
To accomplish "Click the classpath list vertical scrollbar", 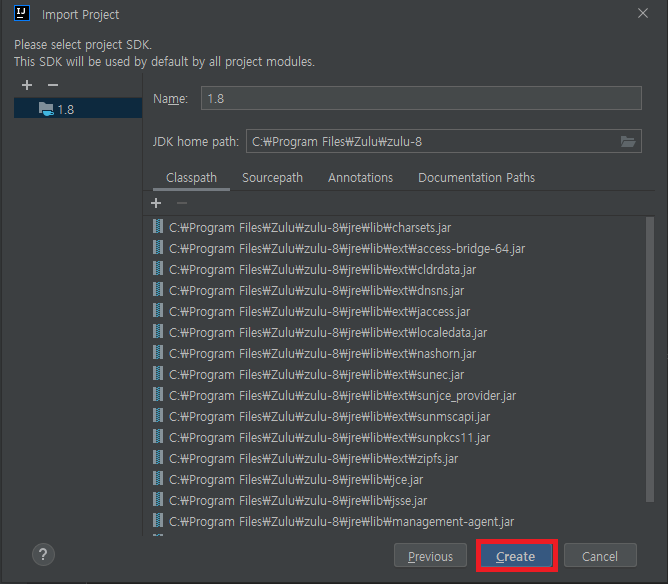I will (650, 360).
